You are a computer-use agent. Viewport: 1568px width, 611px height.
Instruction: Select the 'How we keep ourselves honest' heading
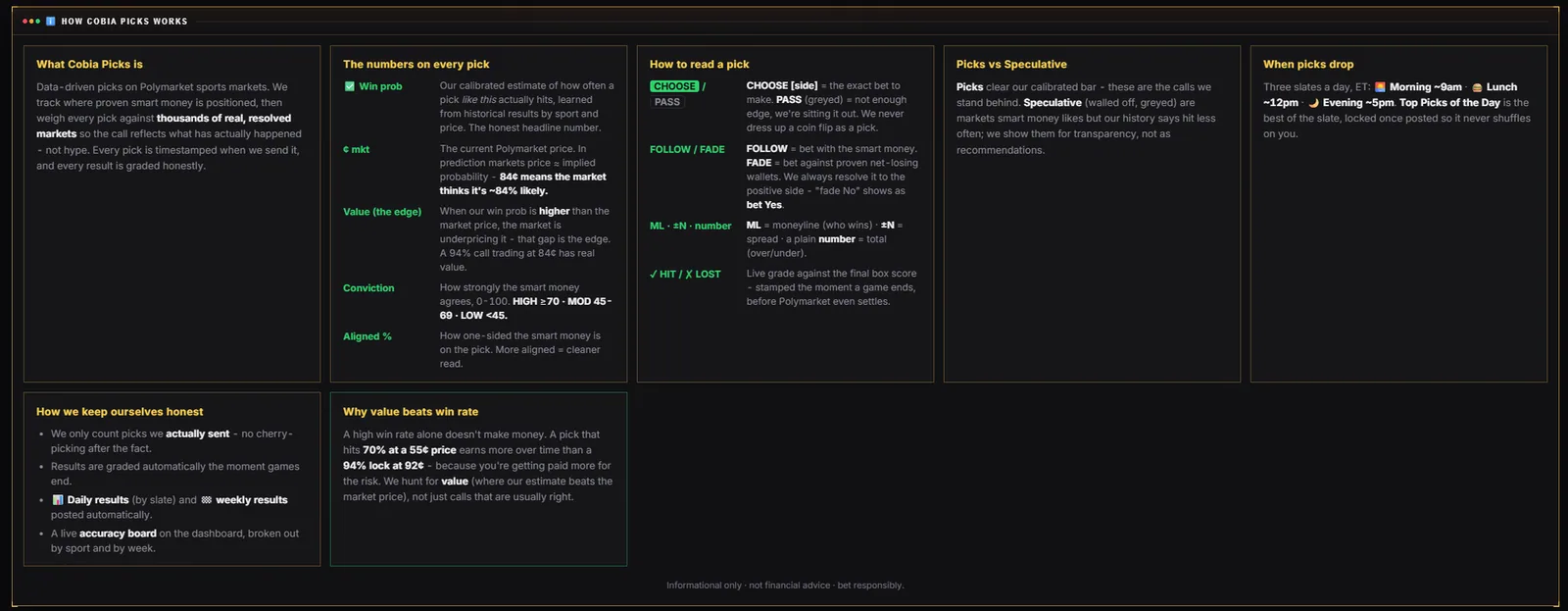click(120, 412)
